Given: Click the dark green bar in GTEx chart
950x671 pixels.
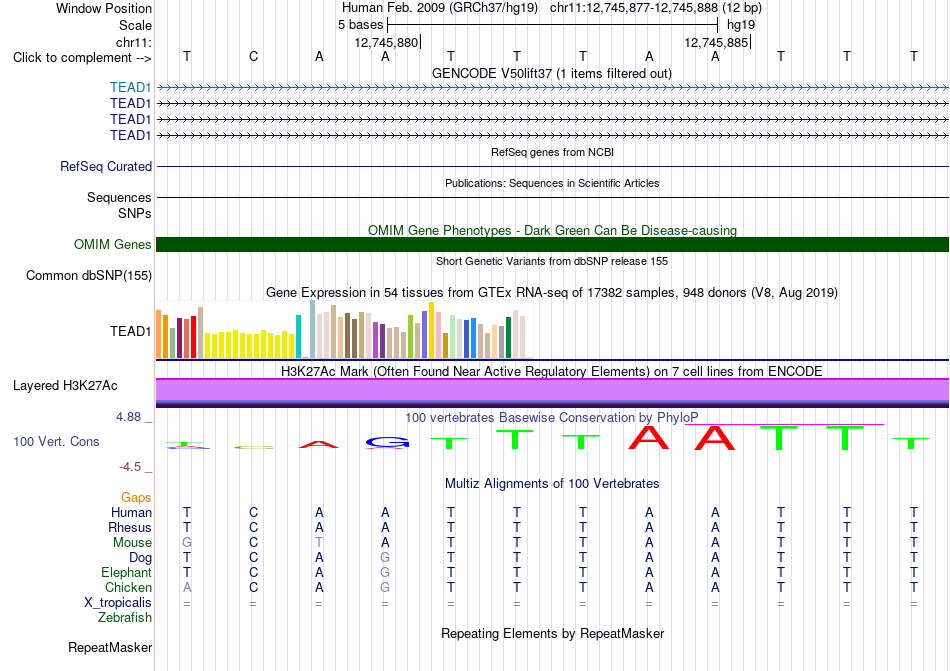Looking at the screenshot, I should tap(508, 337).
